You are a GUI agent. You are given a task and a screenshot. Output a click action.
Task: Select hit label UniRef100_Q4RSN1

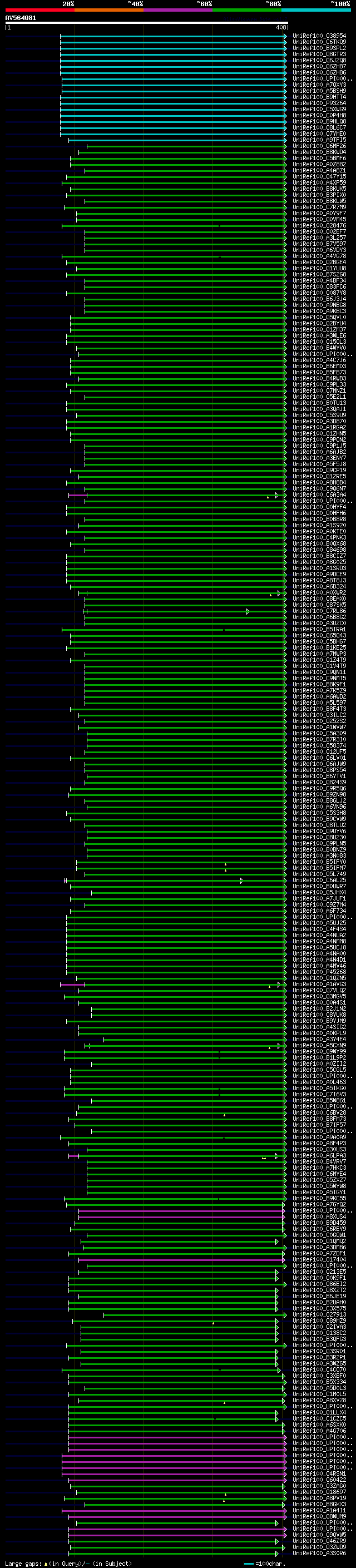coord(319,1473)
